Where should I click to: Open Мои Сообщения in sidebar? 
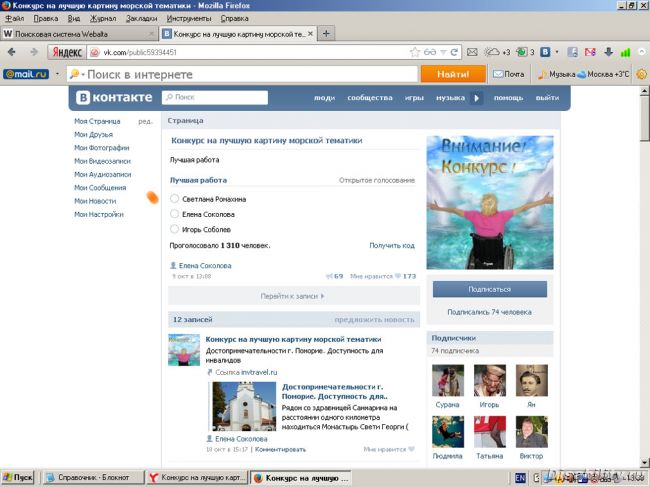[x=100, y=188]
